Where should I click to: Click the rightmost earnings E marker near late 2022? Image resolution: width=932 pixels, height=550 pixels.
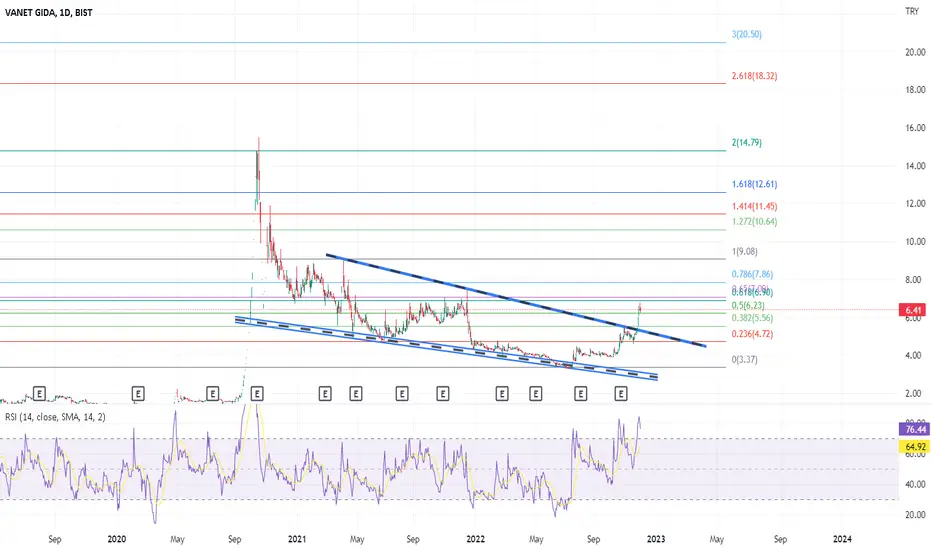point(621,393)
